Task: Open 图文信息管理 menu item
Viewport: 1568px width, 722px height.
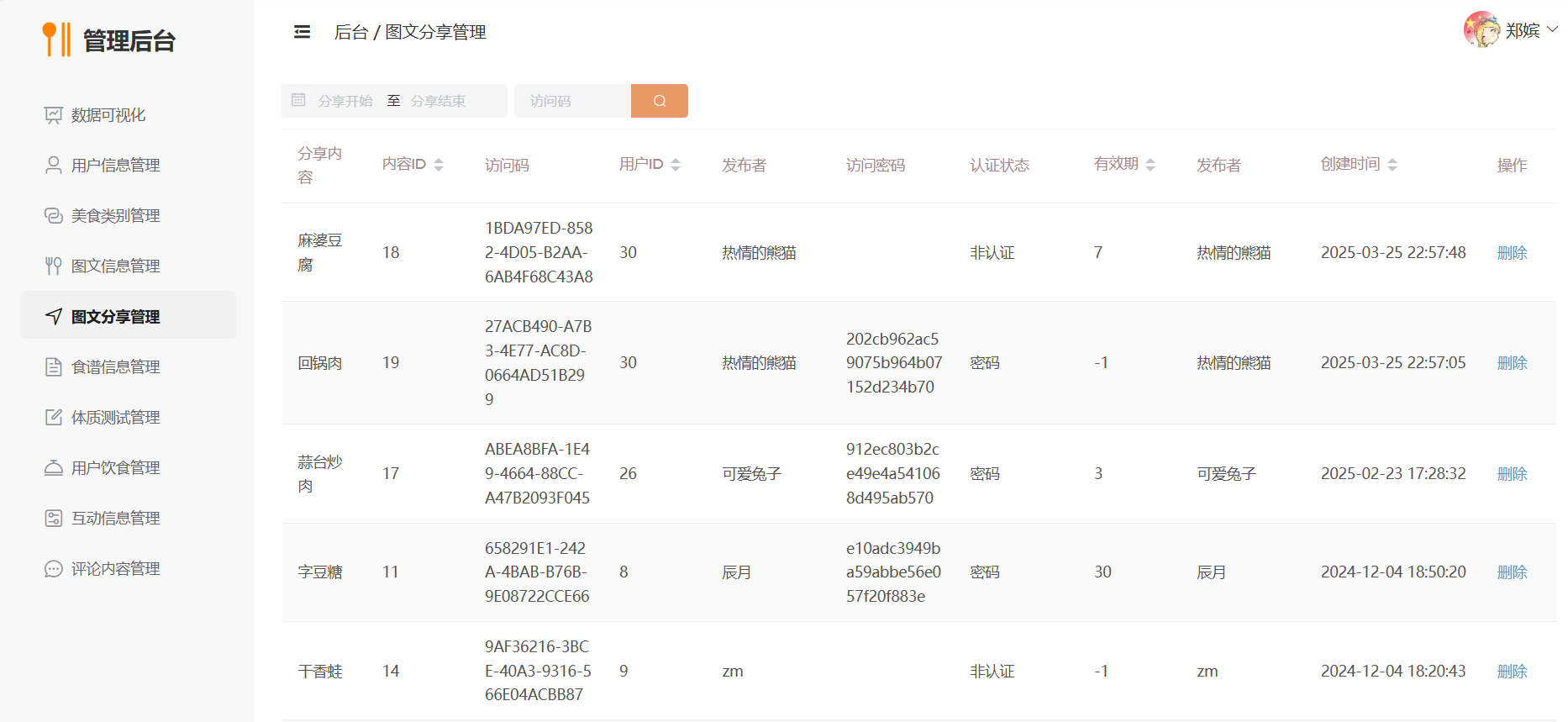Action: pos(128,266)
